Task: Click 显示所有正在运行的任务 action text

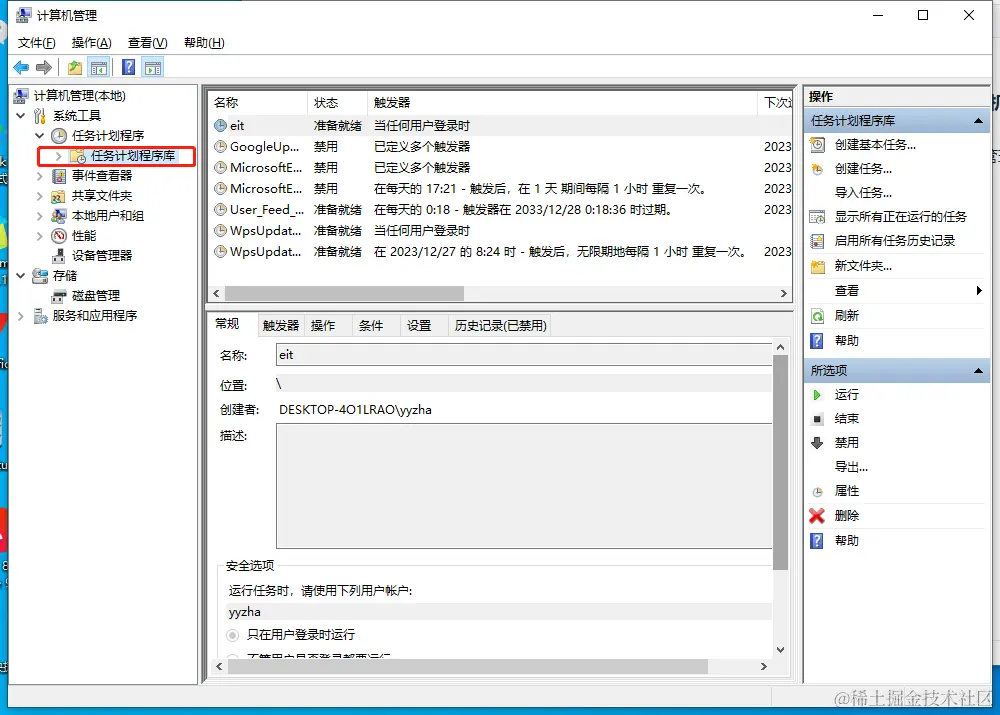Action: point(901,217)
